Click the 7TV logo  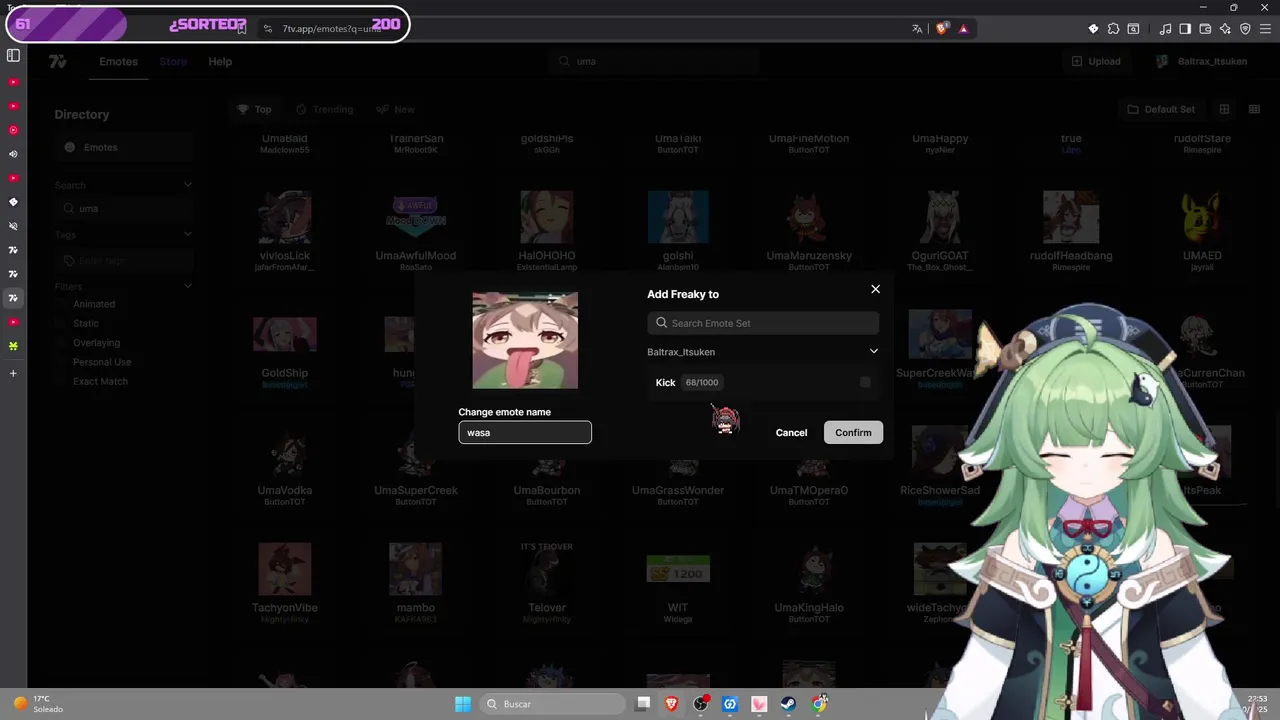click(58, 61)
